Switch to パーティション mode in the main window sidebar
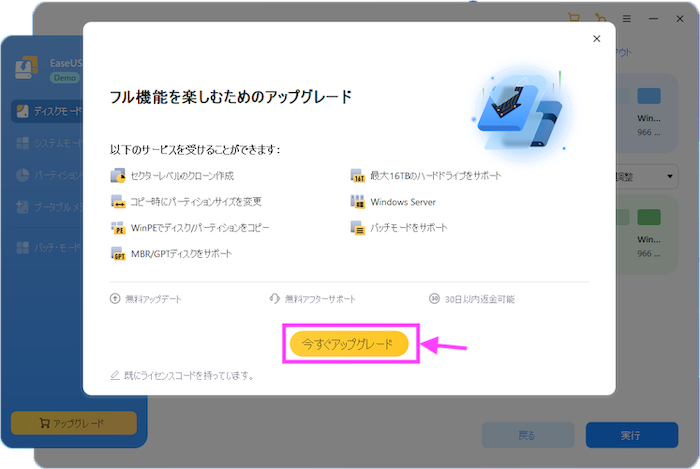 (48, 175)
